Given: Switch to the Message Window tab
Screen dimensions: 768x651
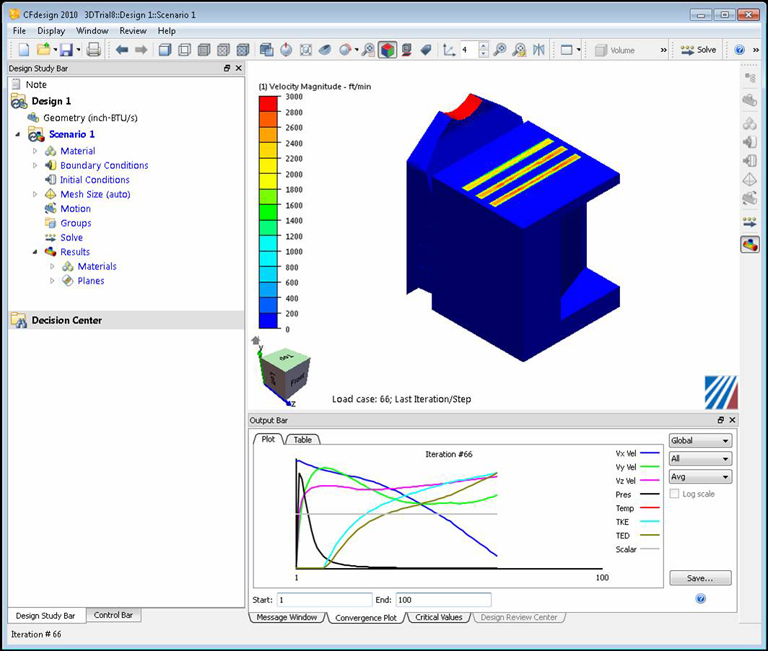Looking at the screenshot, I should click(287, 617).
